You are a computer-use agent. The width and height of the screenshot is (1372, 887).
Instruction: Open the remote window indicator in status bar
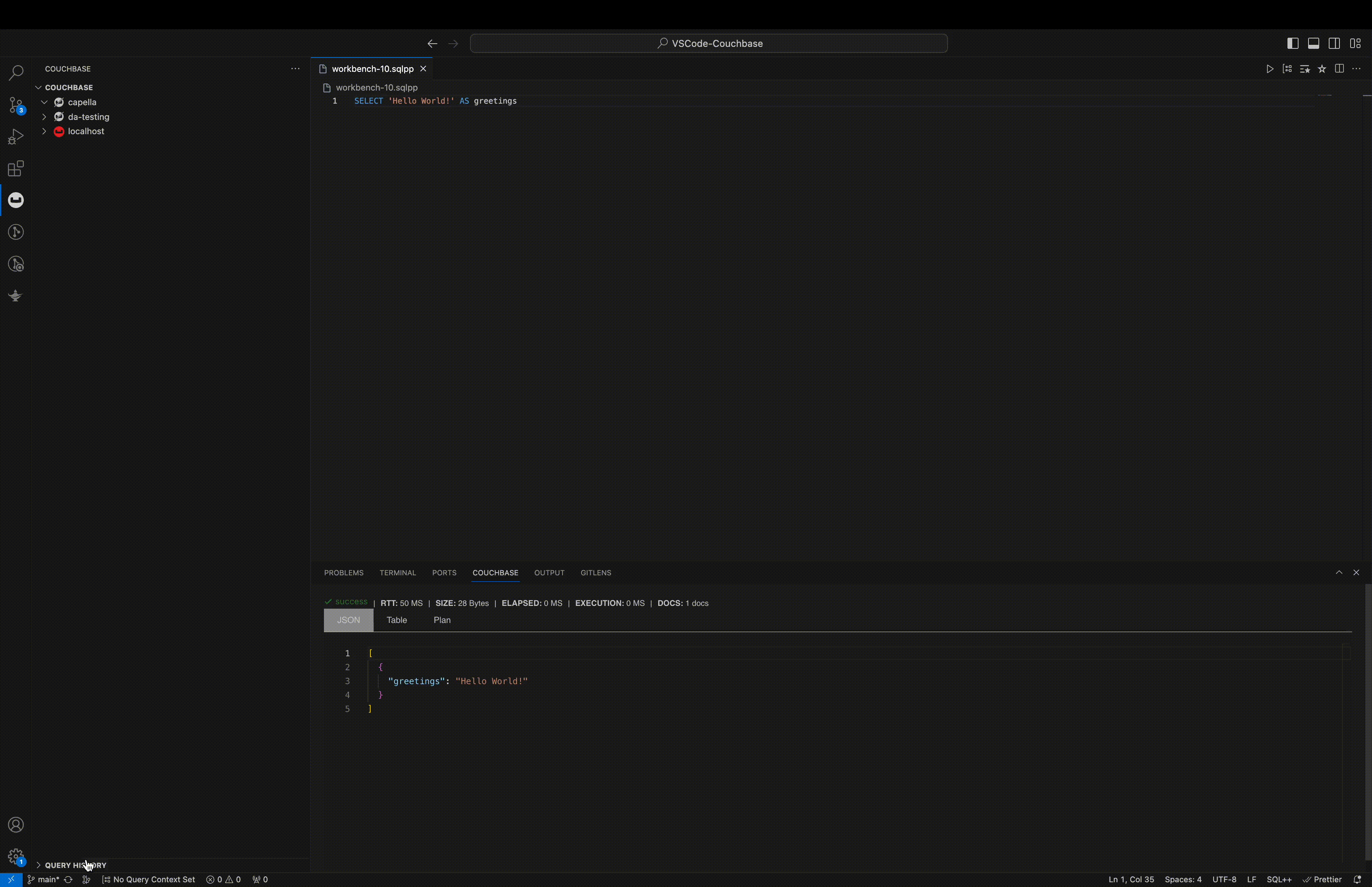[x=11, y=879]
